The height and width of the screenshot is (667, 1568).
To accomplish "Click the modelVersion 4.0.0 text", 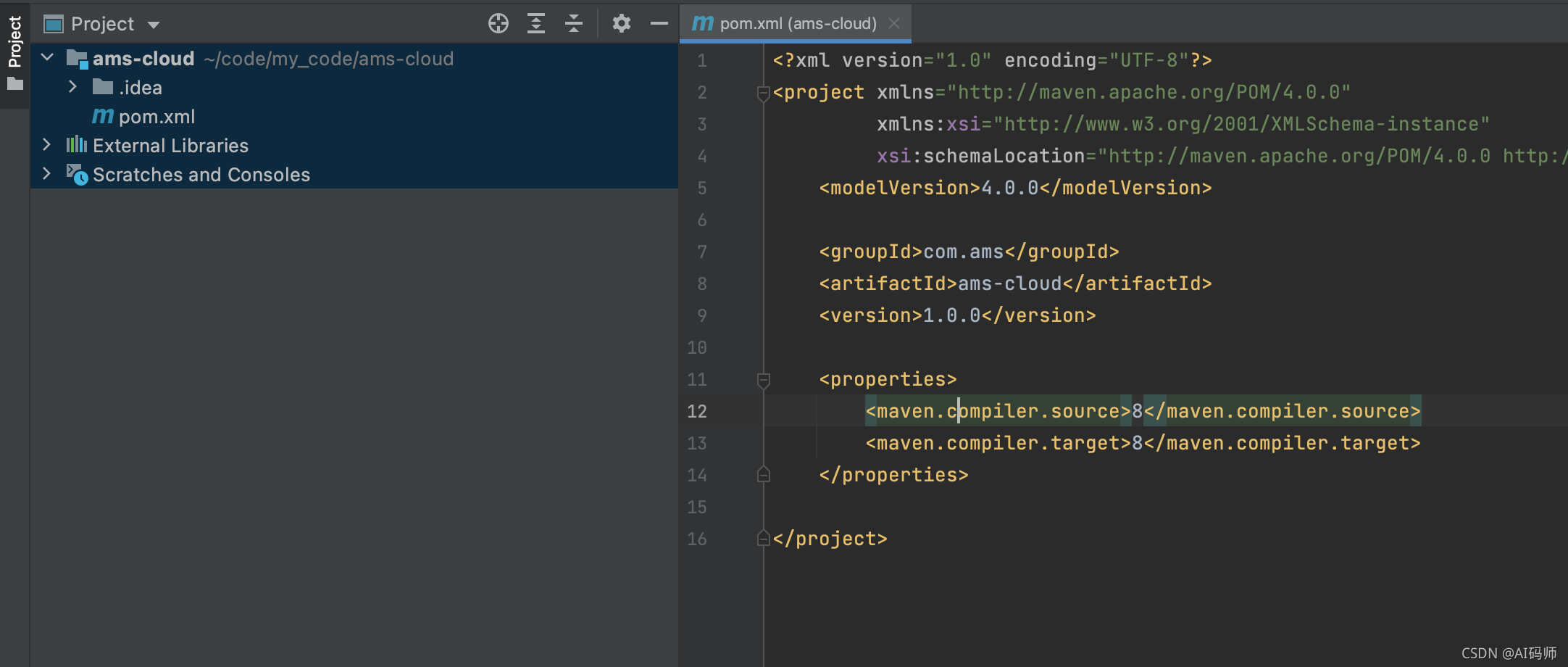I will click(x=1010, y=188).
